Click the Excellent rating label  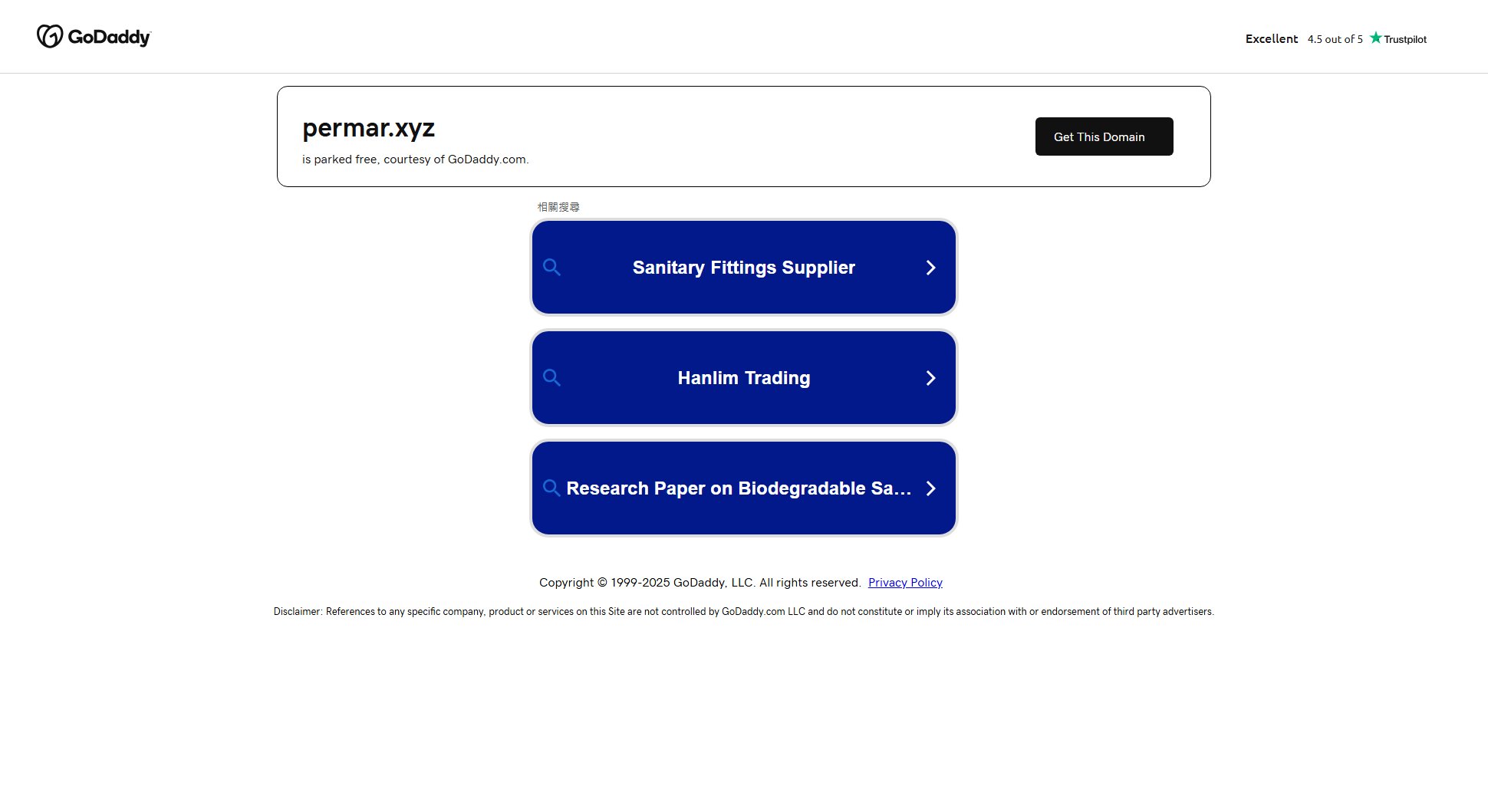[x=1270, y=38]
